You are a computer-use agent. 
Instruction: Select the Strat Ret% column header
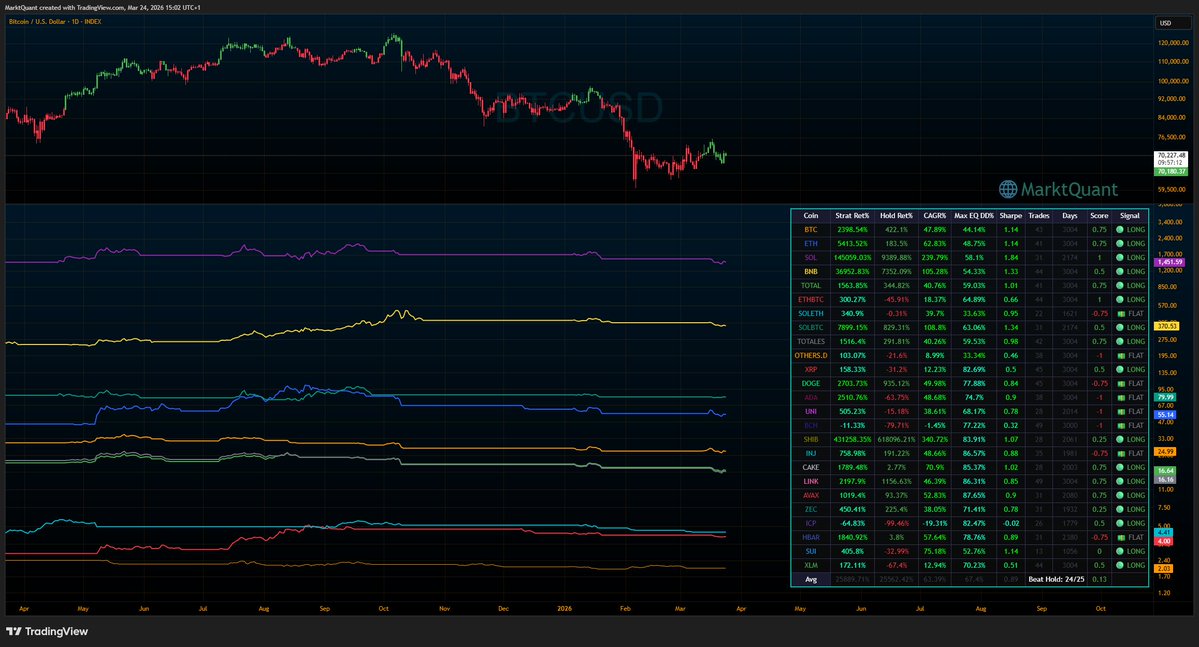click(x=852, y=216)
